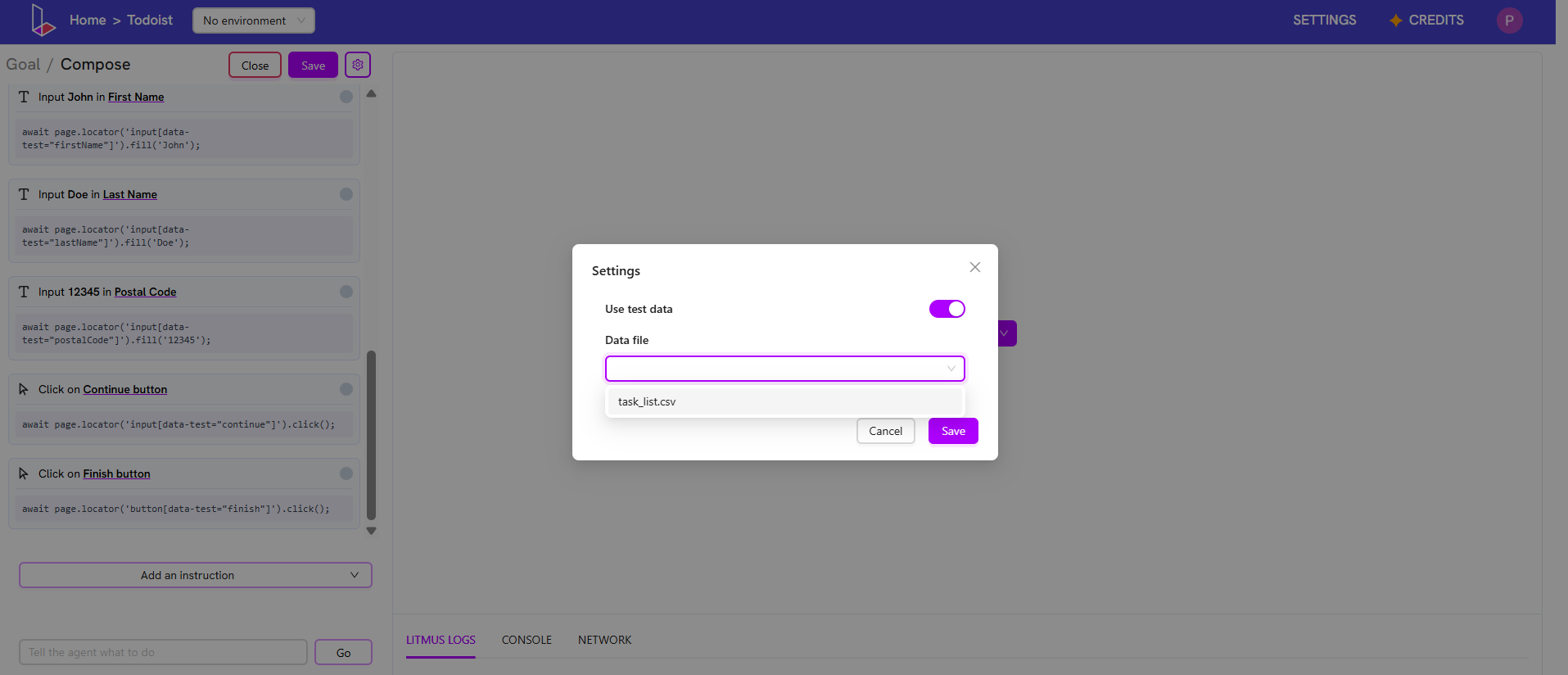Click the cursor icon of Finish button step
The image size is (1568, 675).
[x=24, y=473]
